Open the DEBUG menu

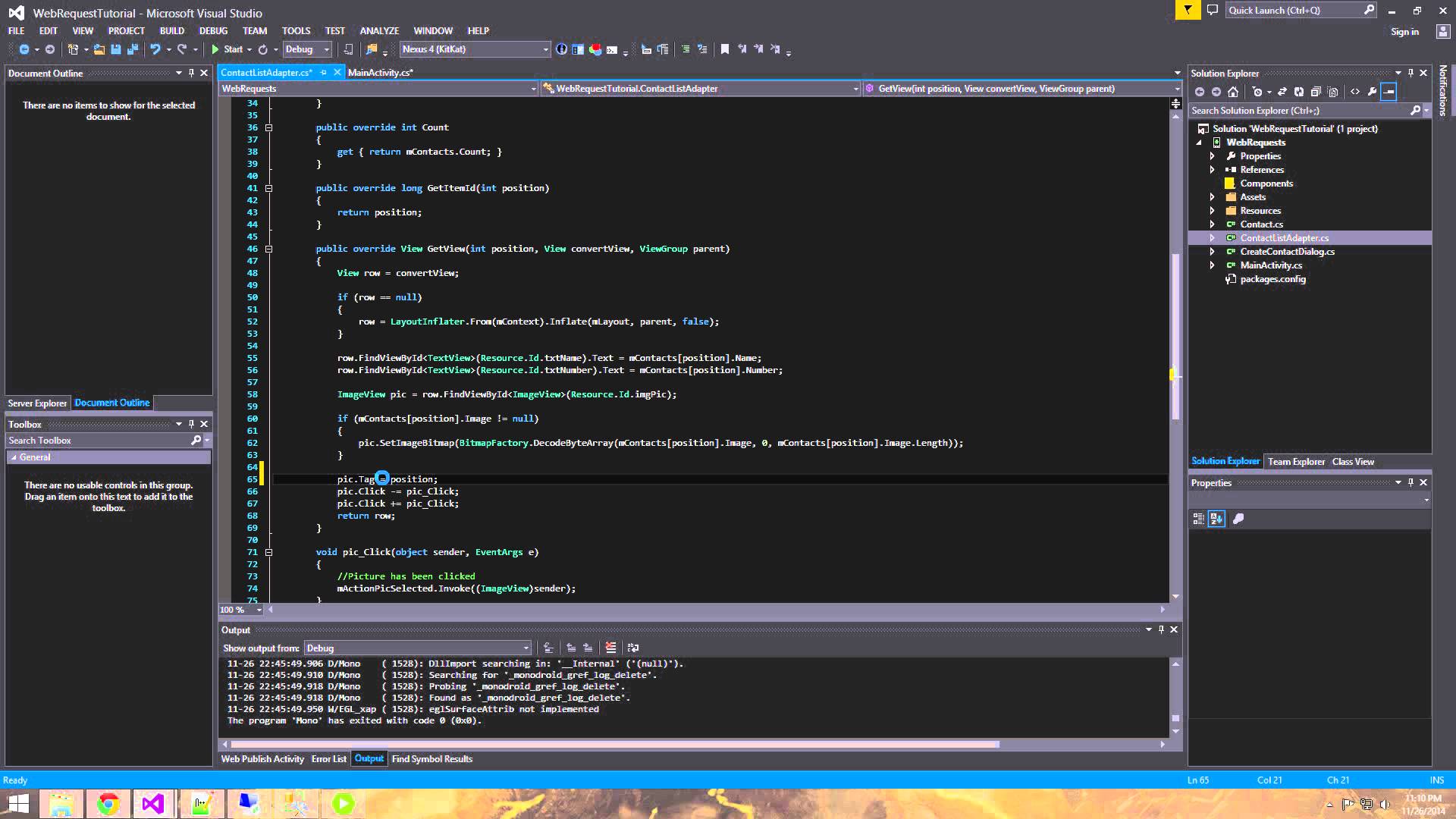pyautogui.click(x=213, y=30)
